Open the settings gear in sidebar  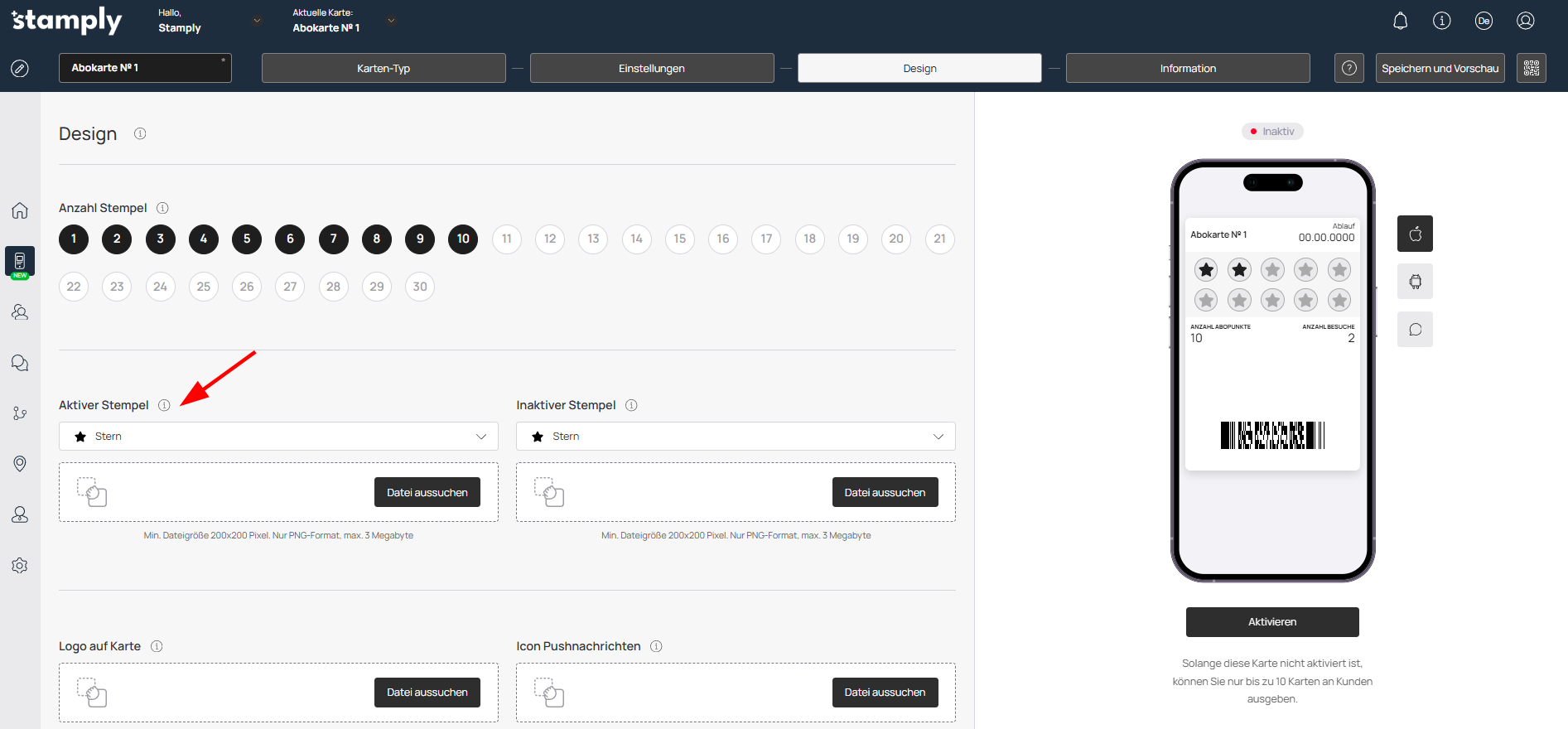click(20, 565)
